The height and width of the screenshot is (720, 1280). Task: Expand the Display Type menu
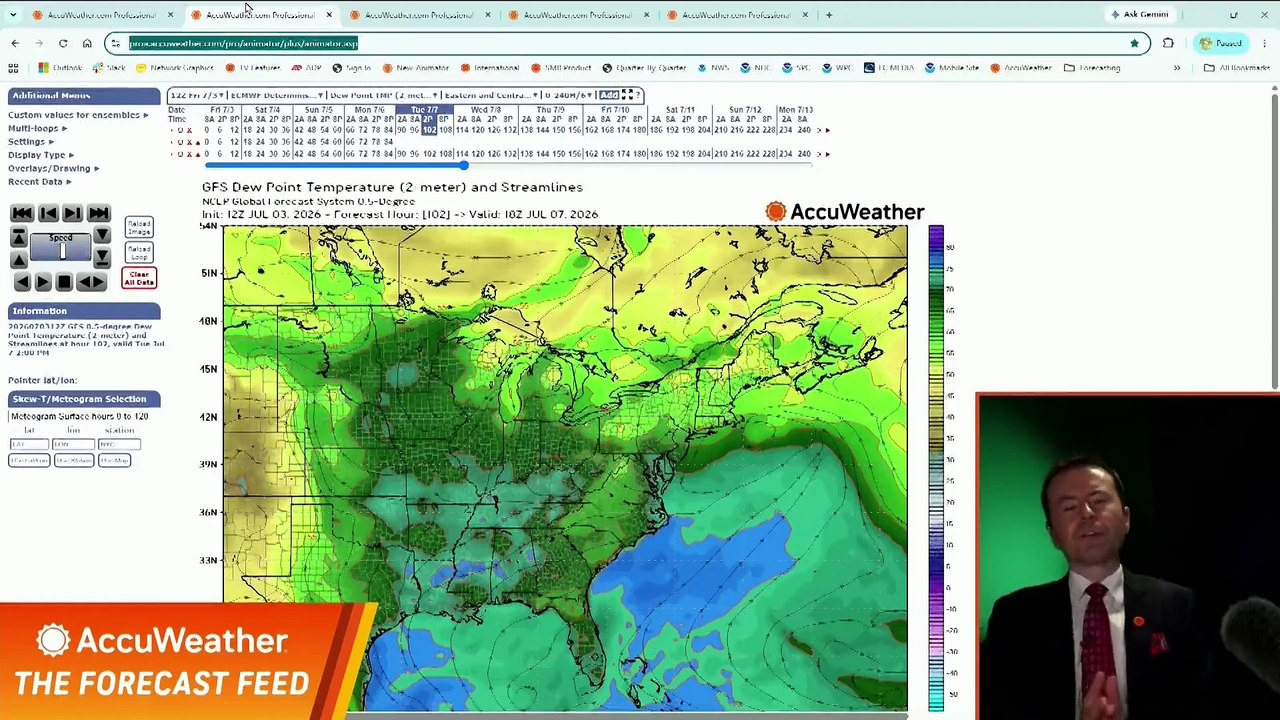41,155
